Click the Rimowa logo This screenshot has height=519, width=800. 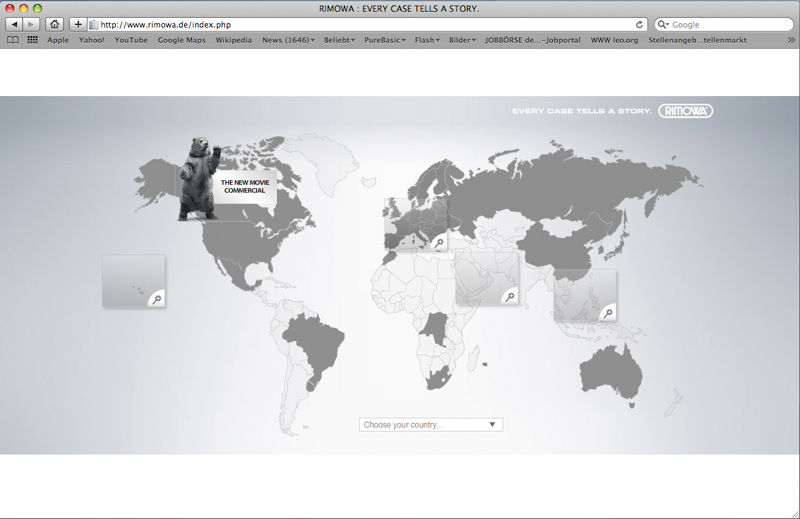[686, 111]
